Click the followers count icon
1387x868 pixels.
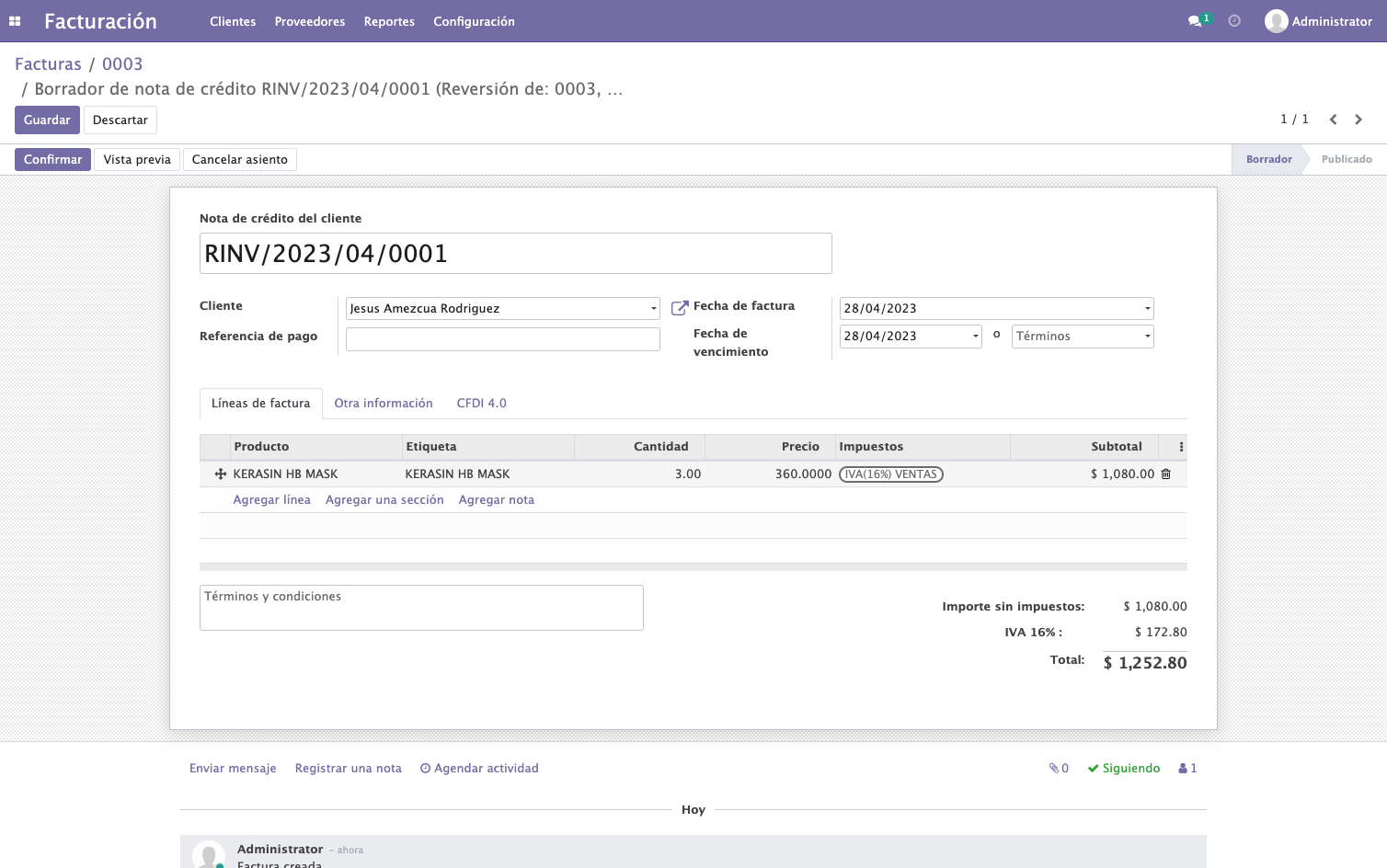(x=1187, y=769)
